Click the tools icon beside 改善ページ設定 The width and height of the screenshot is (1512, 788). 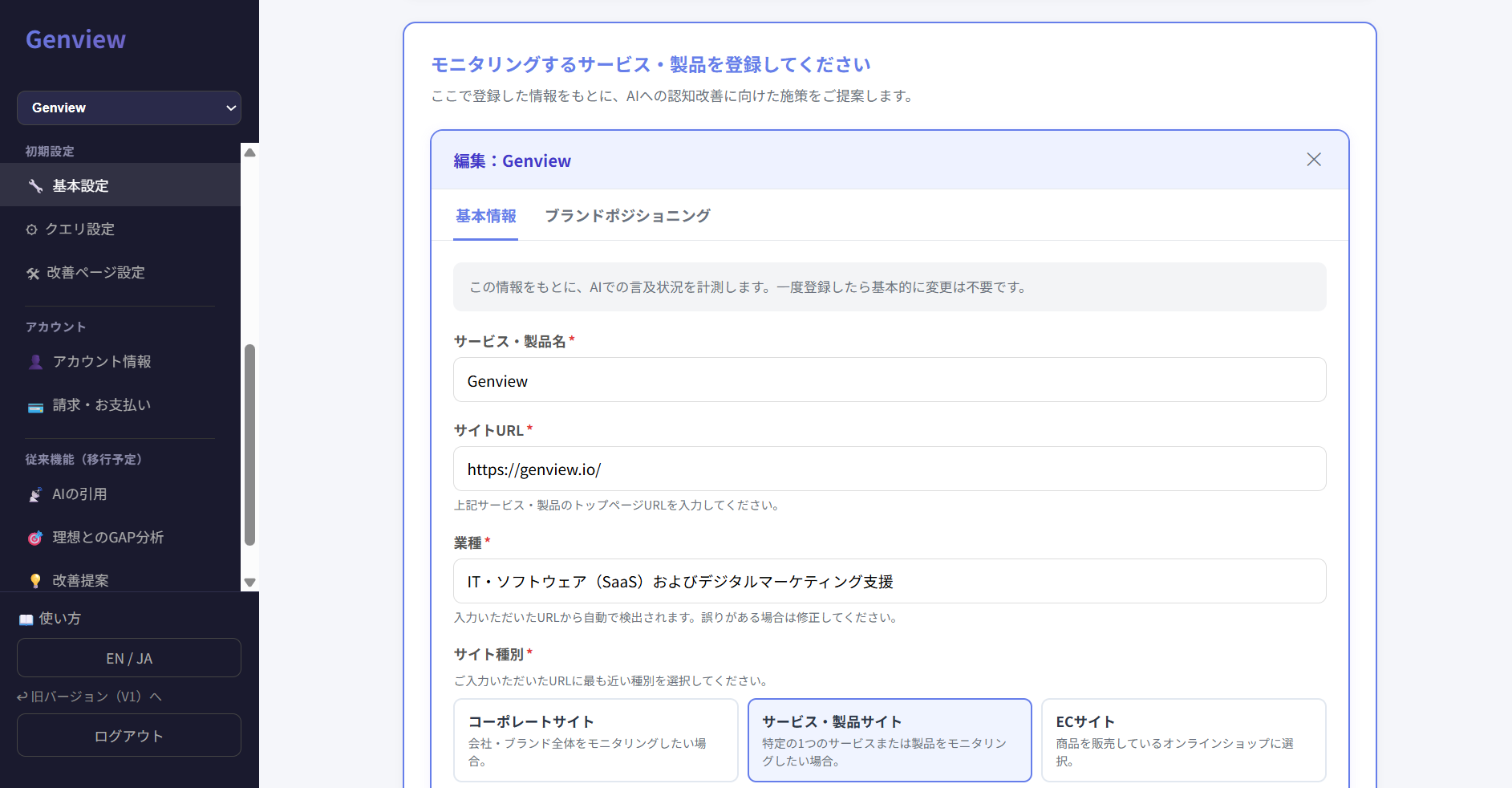point(33,274)
